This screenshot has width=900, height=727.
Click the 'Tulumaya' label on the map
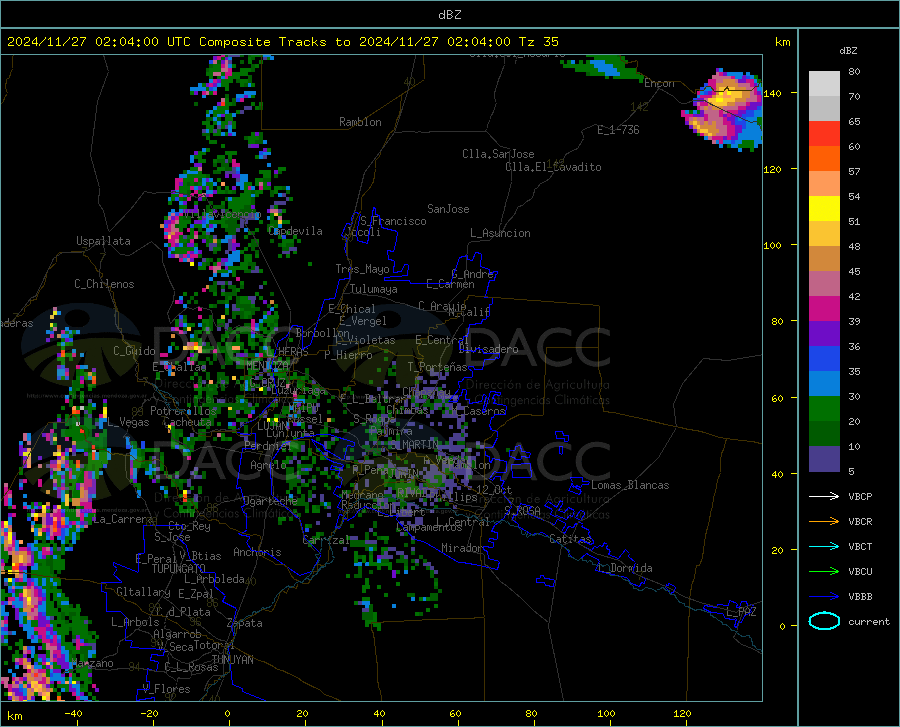[373, 289]
